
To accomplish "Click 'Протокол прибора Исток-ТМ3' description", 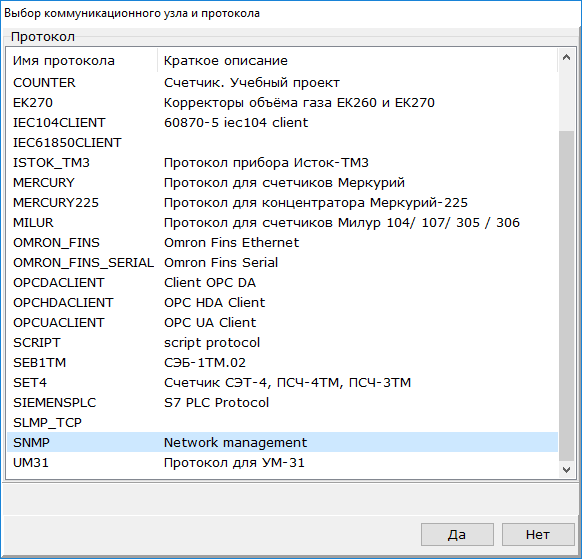I will tap(267, 163).
